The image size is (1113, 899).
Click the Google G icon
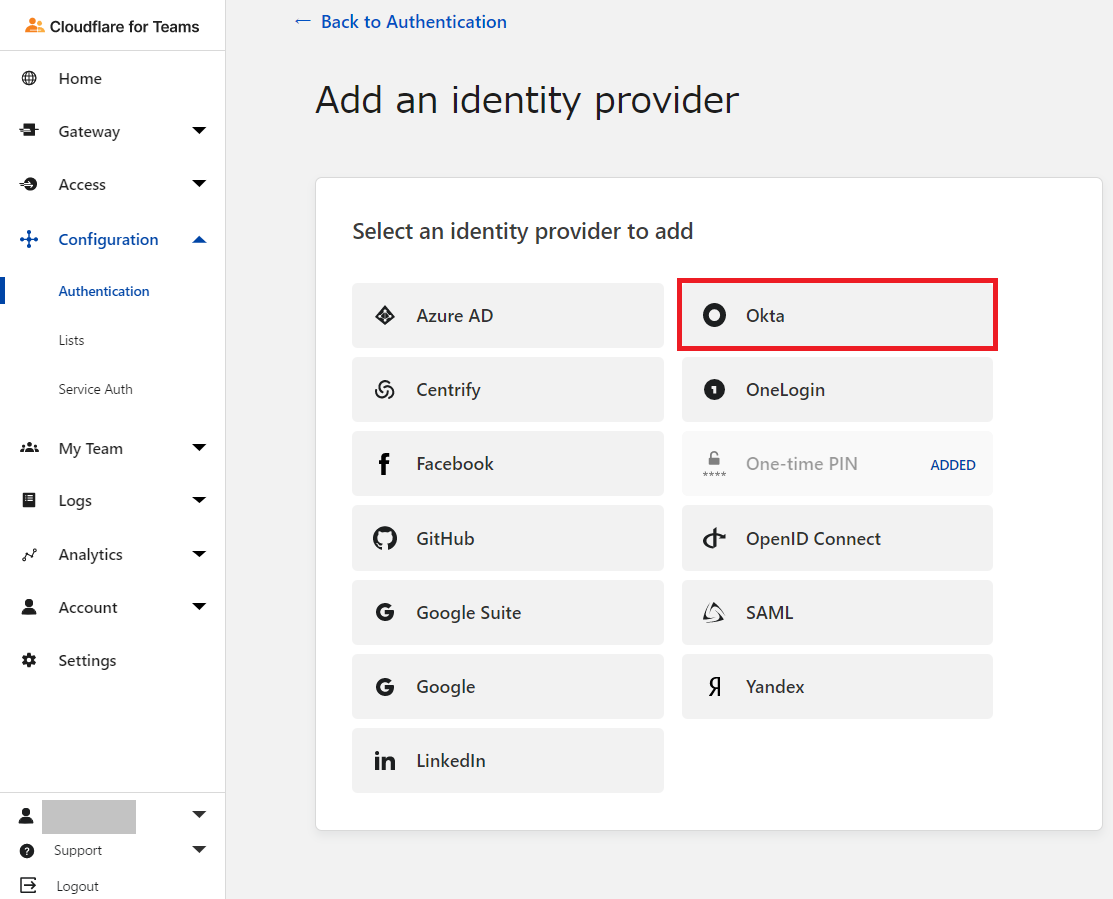pyautogui.click(x=385, y=686)
